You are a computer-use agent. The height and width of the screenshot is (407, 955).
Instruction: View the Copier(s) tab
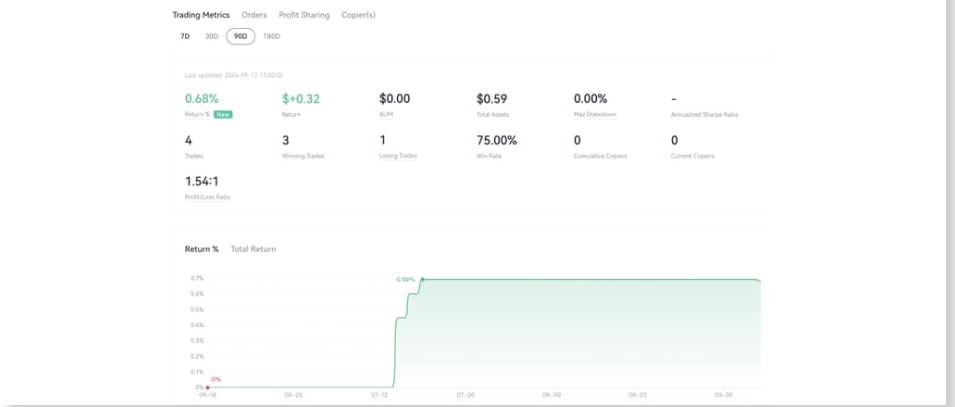point(359,16)
